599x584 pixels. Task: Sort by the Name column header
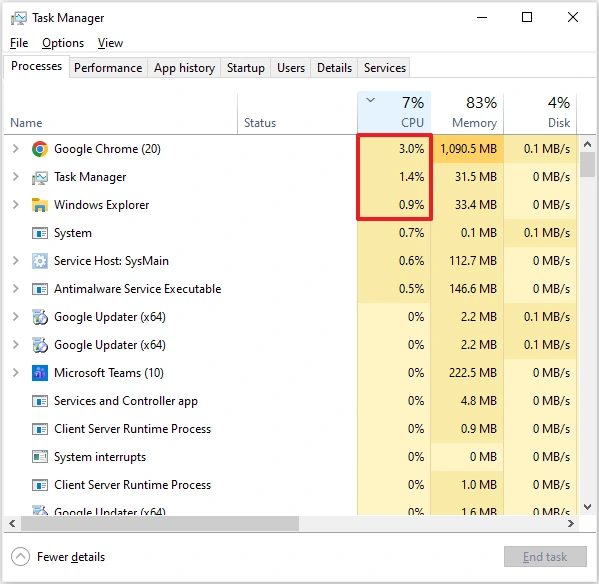click(x=120, y=114)
